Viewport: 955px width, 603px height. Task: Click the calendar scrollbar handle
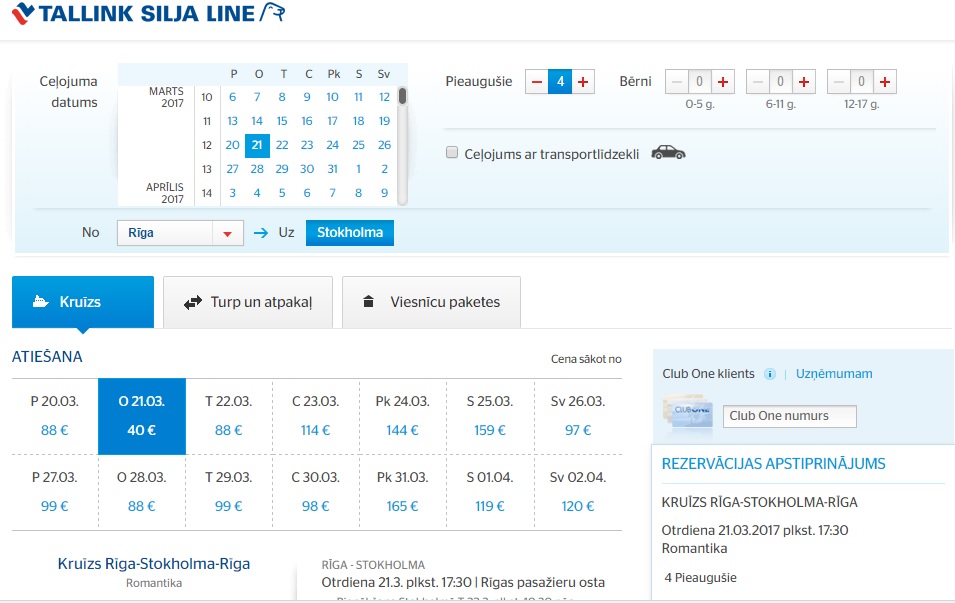point(403,96)
